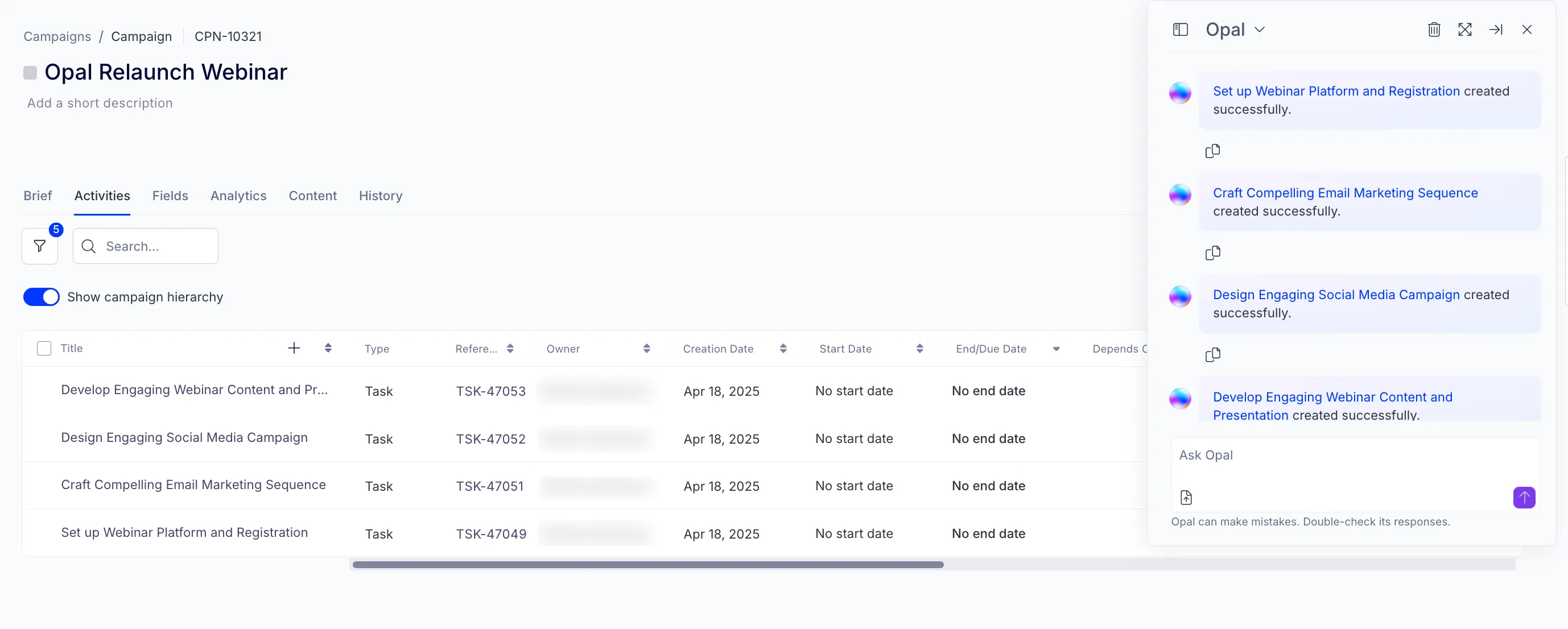This screenshot has width=1568, height=629.
Task: Sort by Owner column arrows
Action: click(x=646, y=349)
